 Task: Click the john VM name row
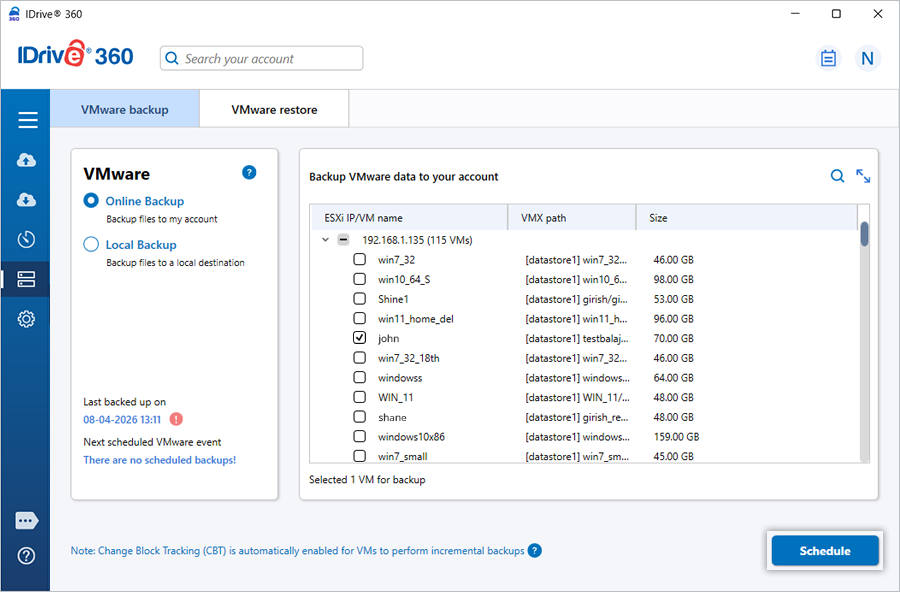[389, 338]
